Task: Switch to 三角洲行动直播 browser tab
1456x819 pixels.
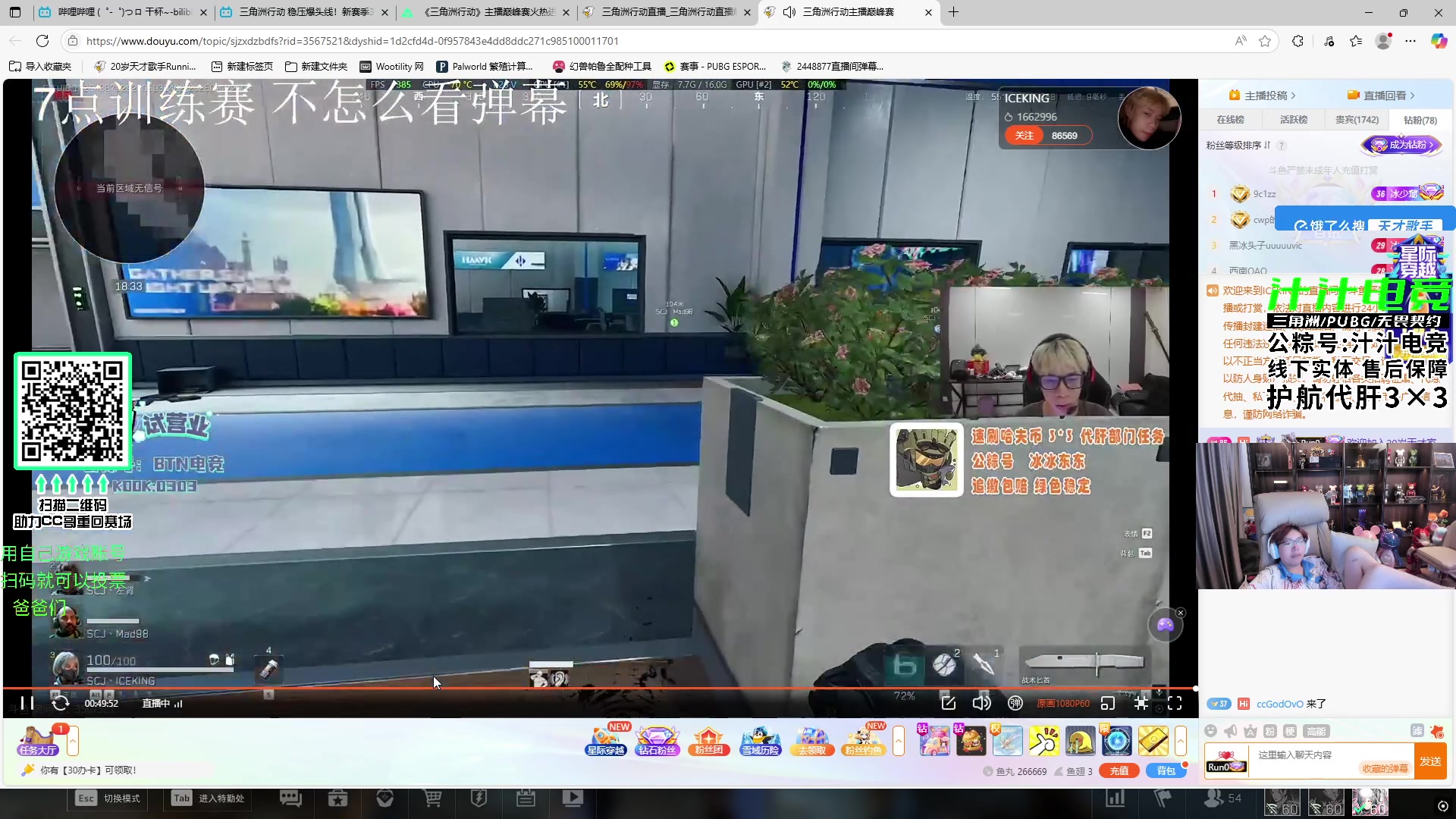Action: [x=667, y=12]
